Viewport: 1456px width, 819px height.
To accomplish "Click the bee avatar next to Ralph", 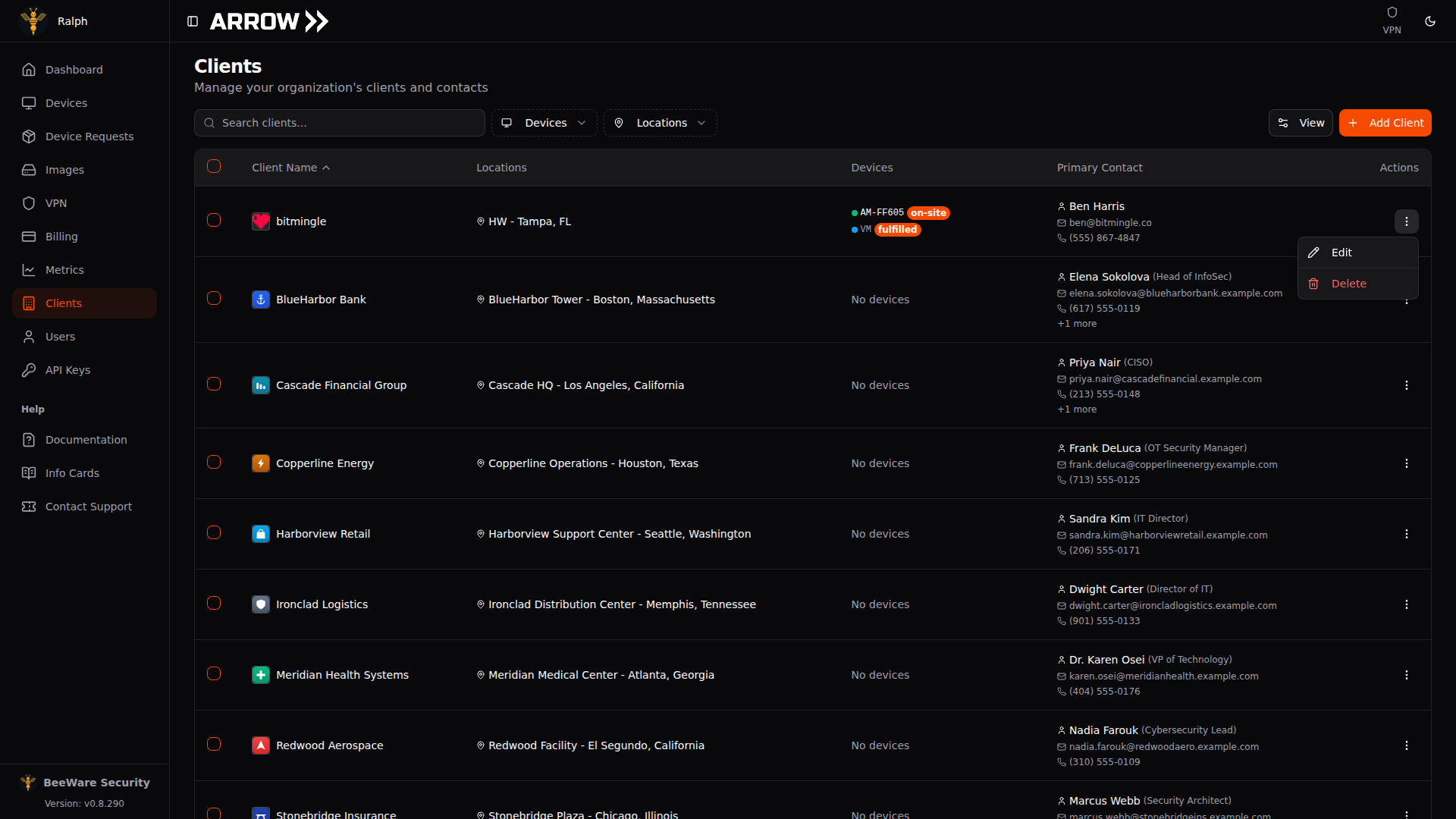I will 33,21.
